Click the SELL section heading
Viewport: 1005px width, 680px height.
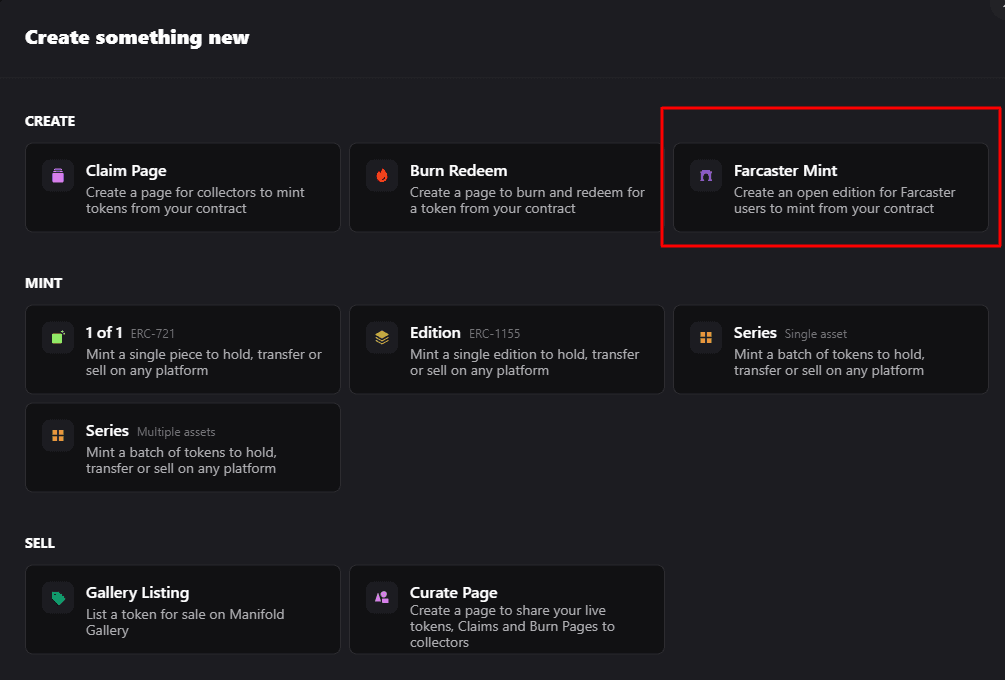click(40, 543)
